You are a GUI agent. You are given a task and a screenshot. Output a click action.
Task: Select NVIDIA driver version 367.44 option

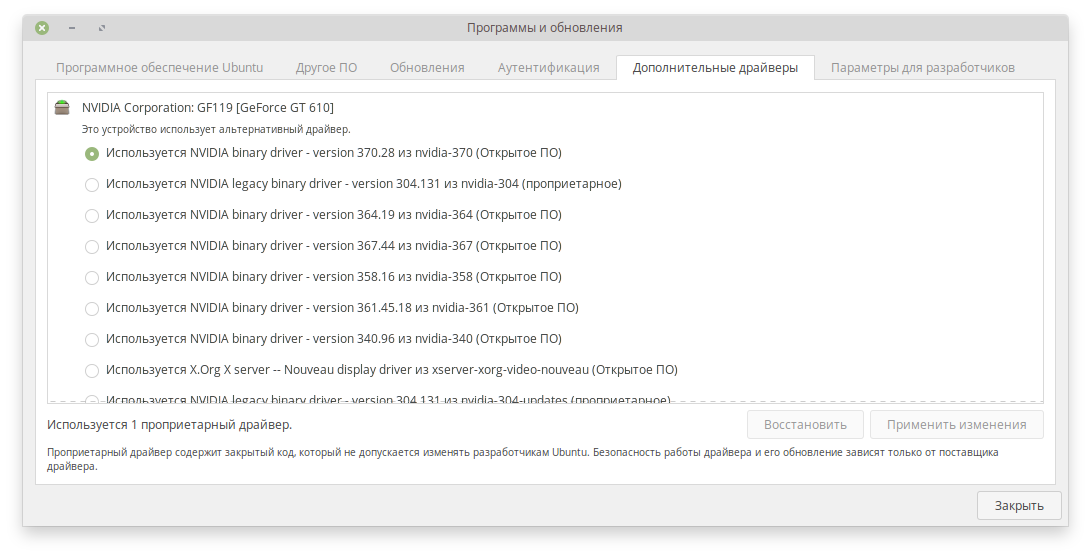tap(92, 247)
